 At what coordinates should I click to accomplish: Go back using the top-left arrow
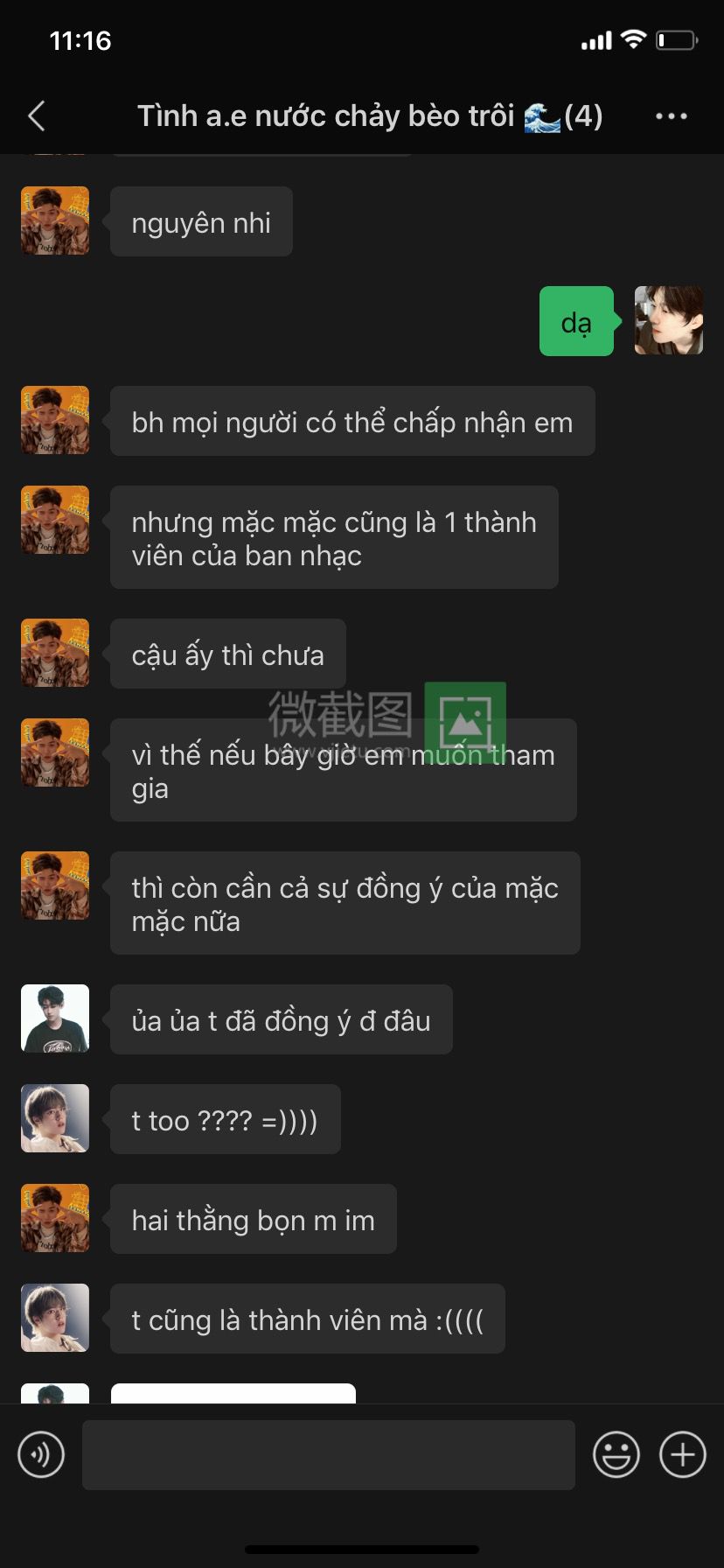pyautogui.click(x=37, y=115)
